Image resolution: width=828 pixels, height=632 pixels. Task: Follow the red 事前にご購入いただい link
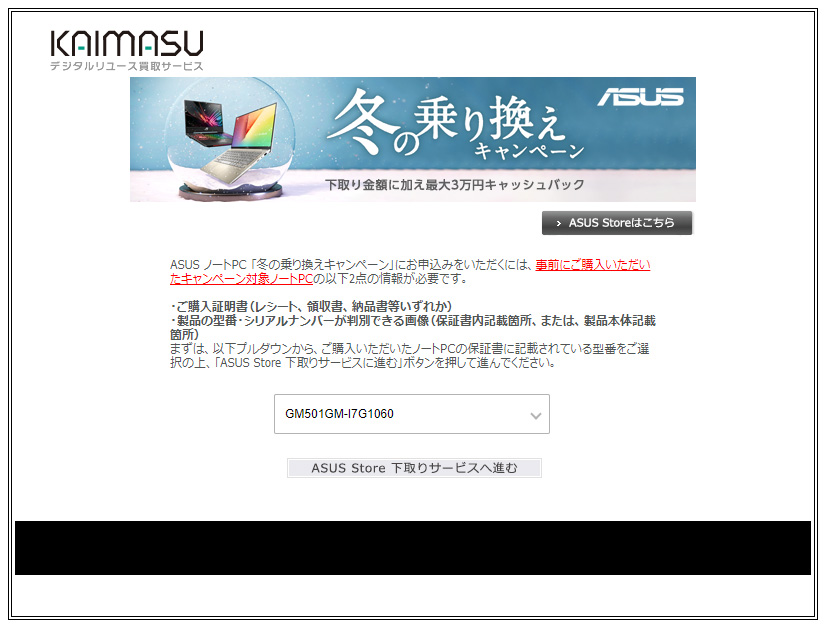tap(592, 265)
